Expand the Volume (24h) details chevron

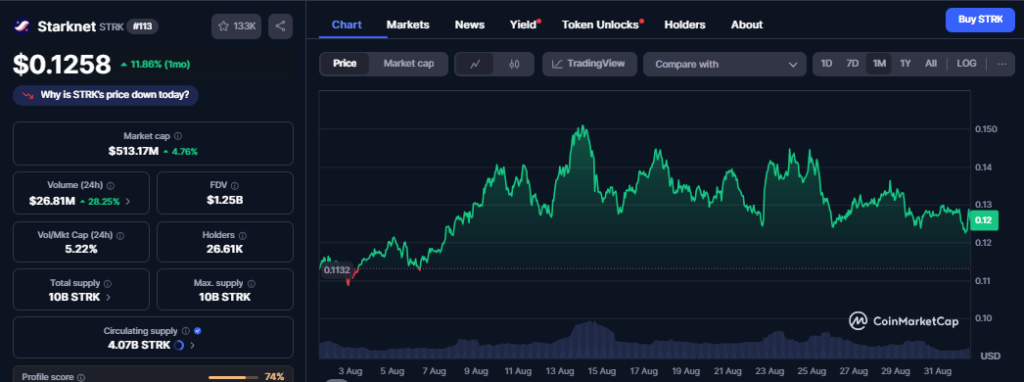tap(127, 201)
